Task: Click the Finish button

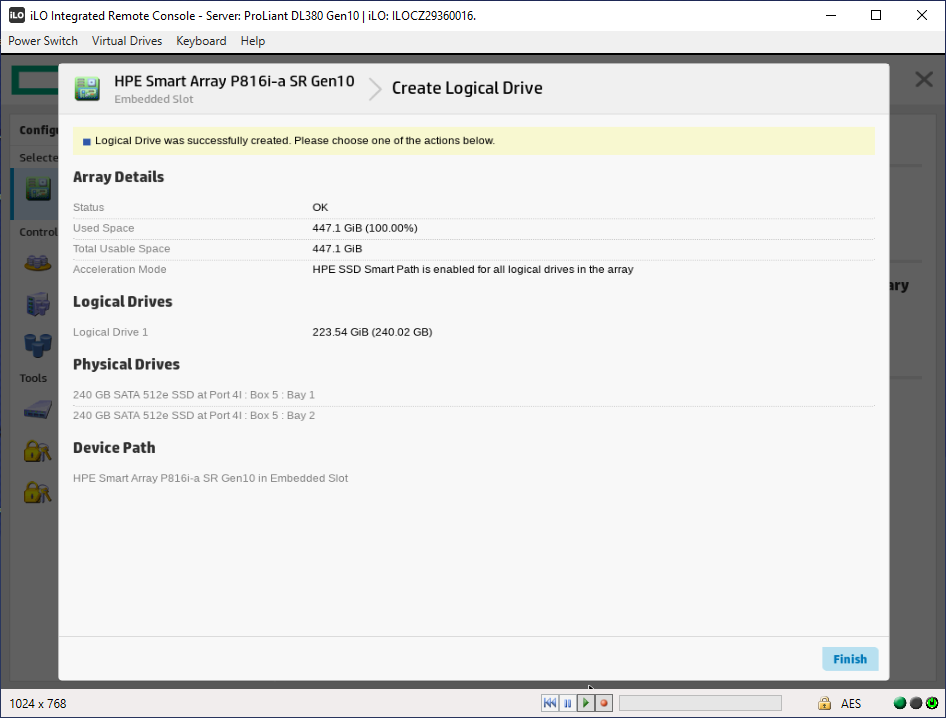Action: 849,659
